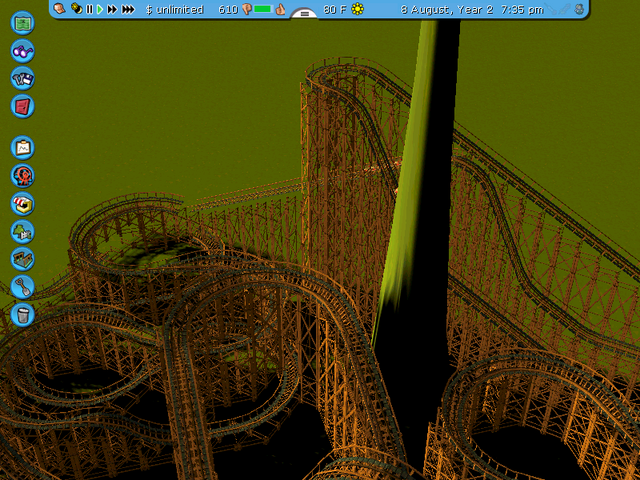Click the time display 7:35 pm
This screenshot has height=480, width=640.
click(522, 9)
